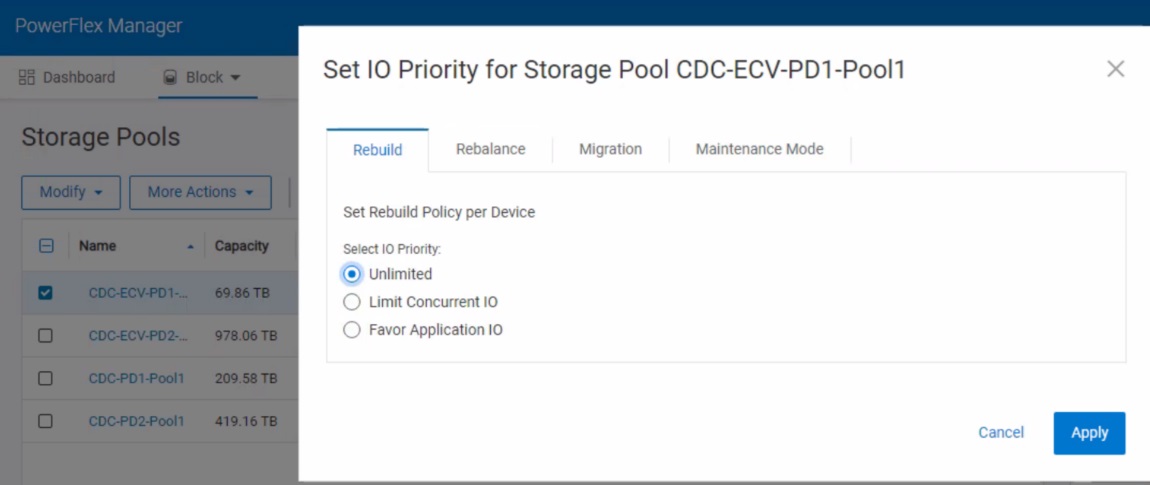Screen dimensions: 1150x485
Task: Tick the CDC-PD2-Pool1 row checkbox
Action: point(46,421)
